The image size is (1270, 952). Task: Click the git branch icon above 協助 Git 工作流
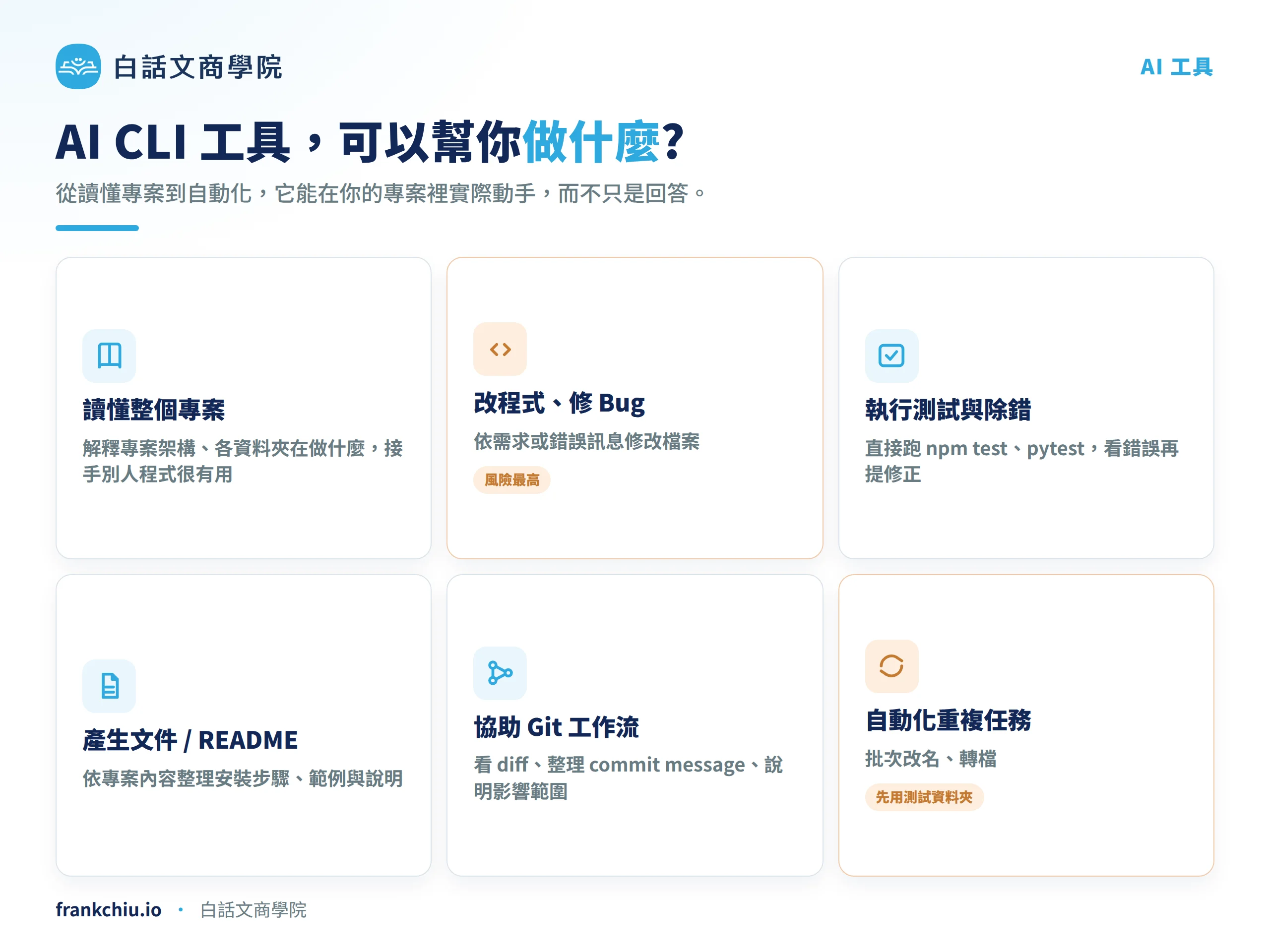pyautogui.click(x=500, y=673)
